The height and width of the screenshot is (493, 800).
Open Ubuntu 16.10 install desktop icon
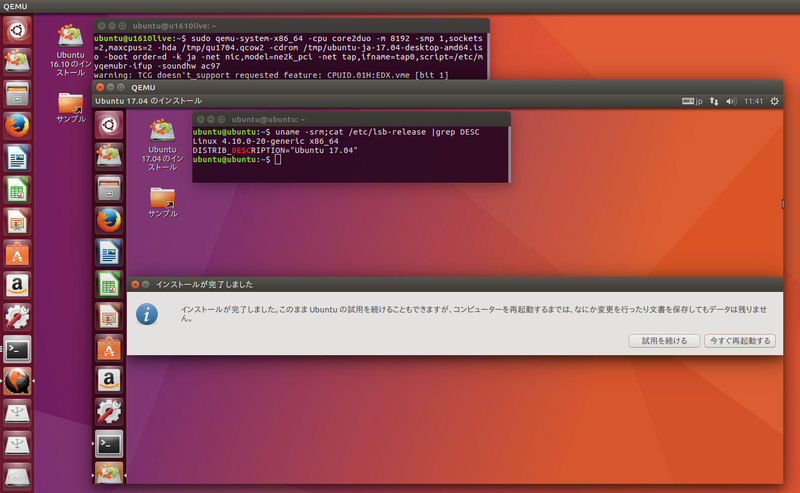[x=70, y=50]
